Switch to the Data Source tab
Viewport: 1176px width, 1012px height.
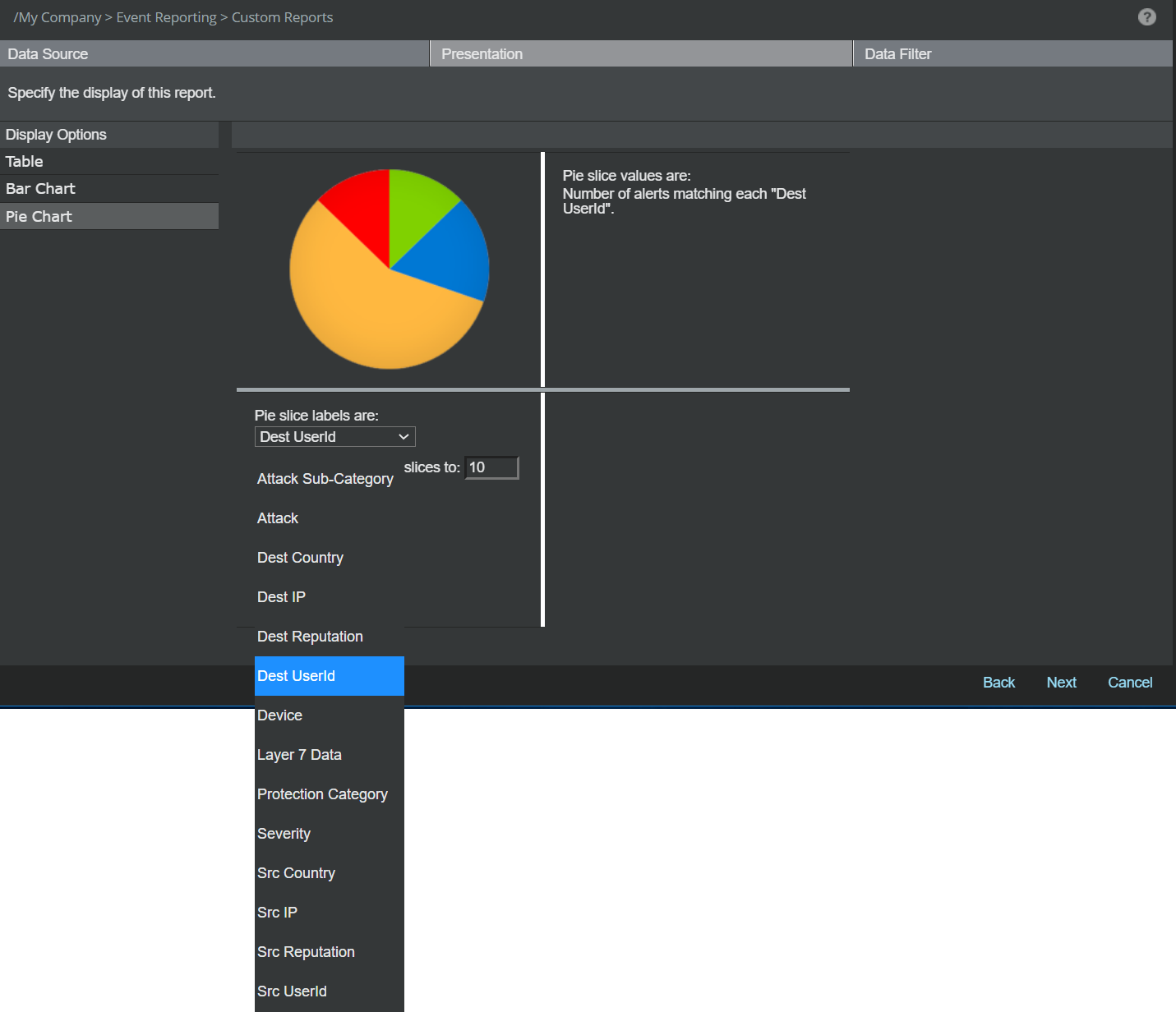[x=214, y=54]
